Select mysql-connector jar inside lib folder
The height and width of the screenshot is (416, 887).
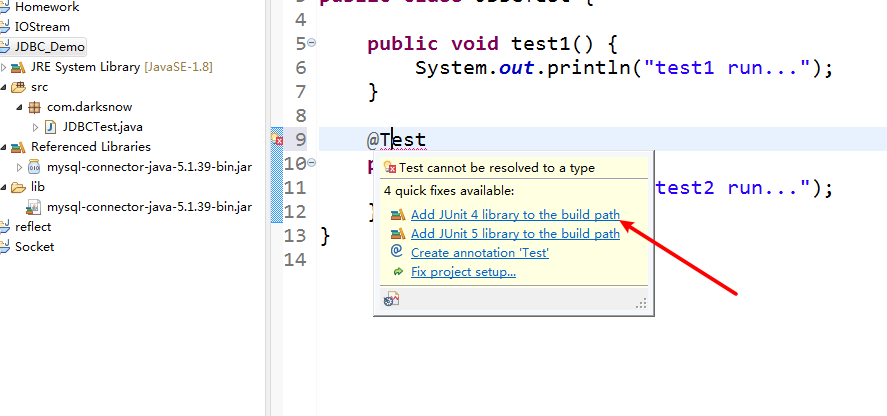pyautogui.click(x=149, y=207)
